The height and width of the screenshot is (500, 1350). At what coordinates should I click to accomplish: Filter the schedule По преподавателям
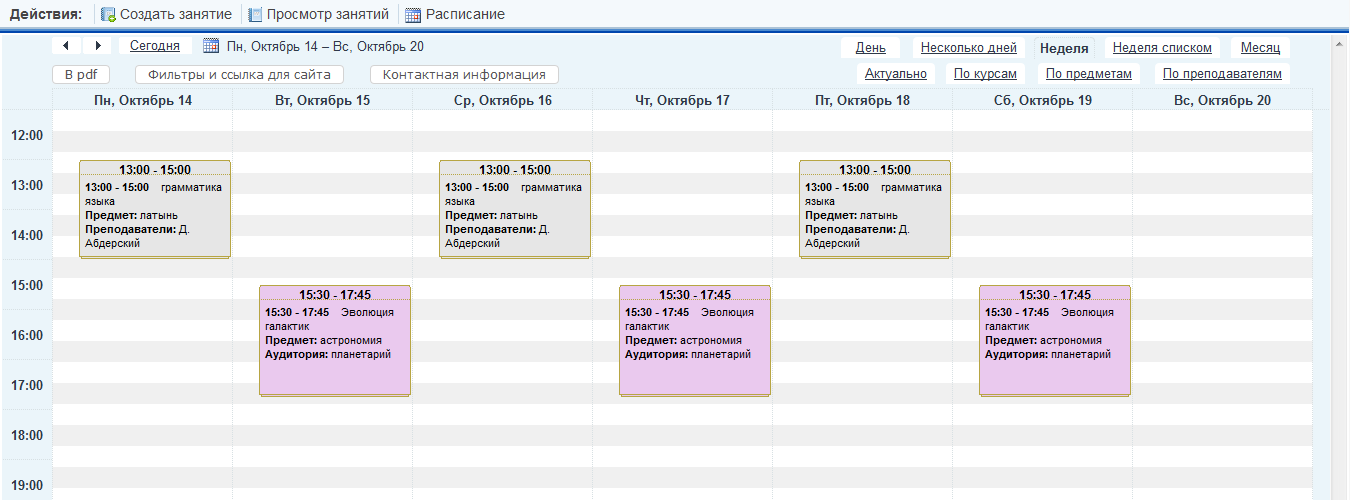tap(1222, 73)
